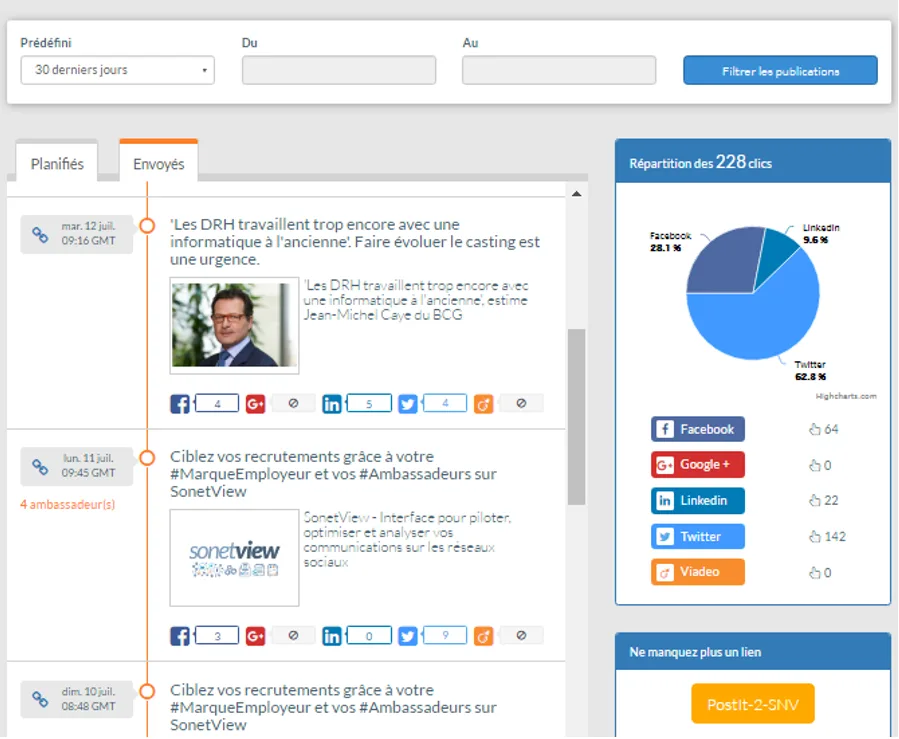Click Twitter count 4 in DRH post
Image resolution: width=899 pixels, height=739 pixels.
tap(445, 403)
